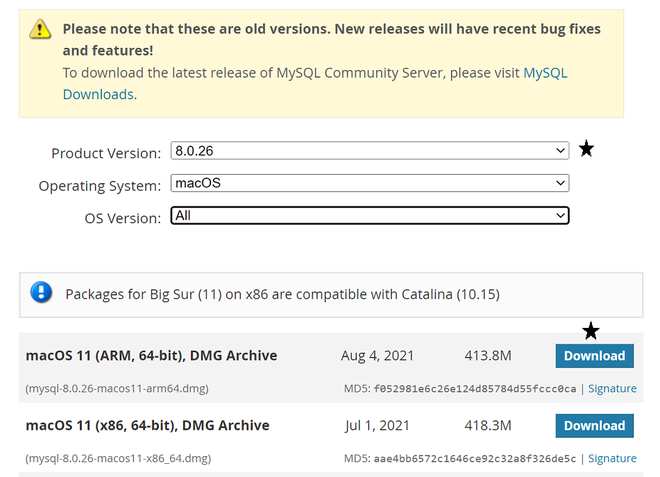Click the blue info exclamation icon
Image resolution: width=660 pixels, height=477 pixels.
point(41,293)
